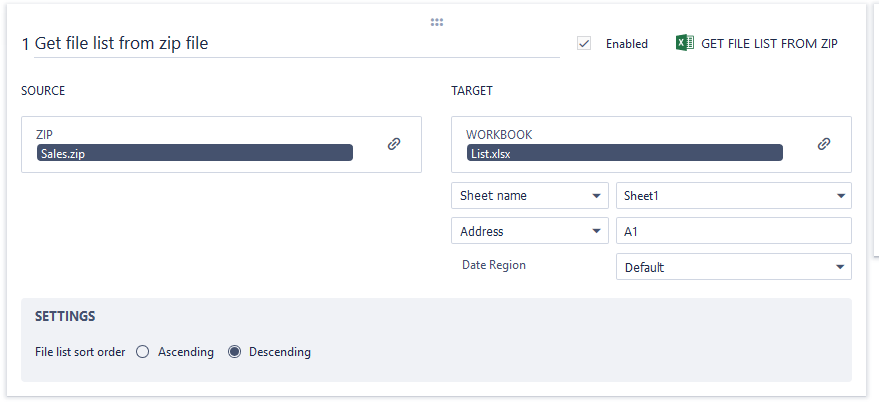This screenshot has height=403, width=879.
Task: Select the List.xlsx workbook chip
Action: pyautogui.click(x=625, y=154)
